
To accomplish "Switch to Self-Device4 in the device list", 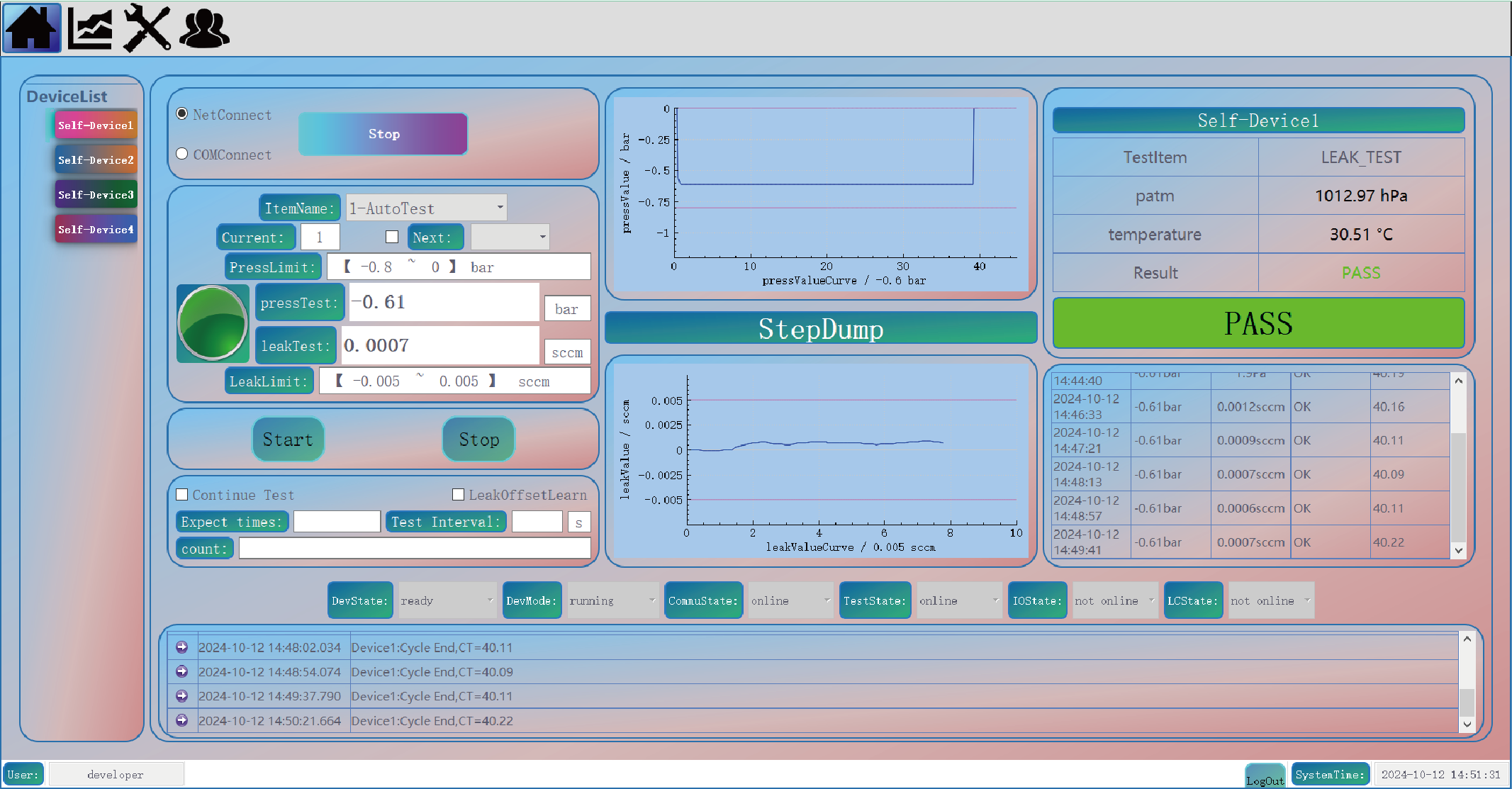I will [96, 229].
